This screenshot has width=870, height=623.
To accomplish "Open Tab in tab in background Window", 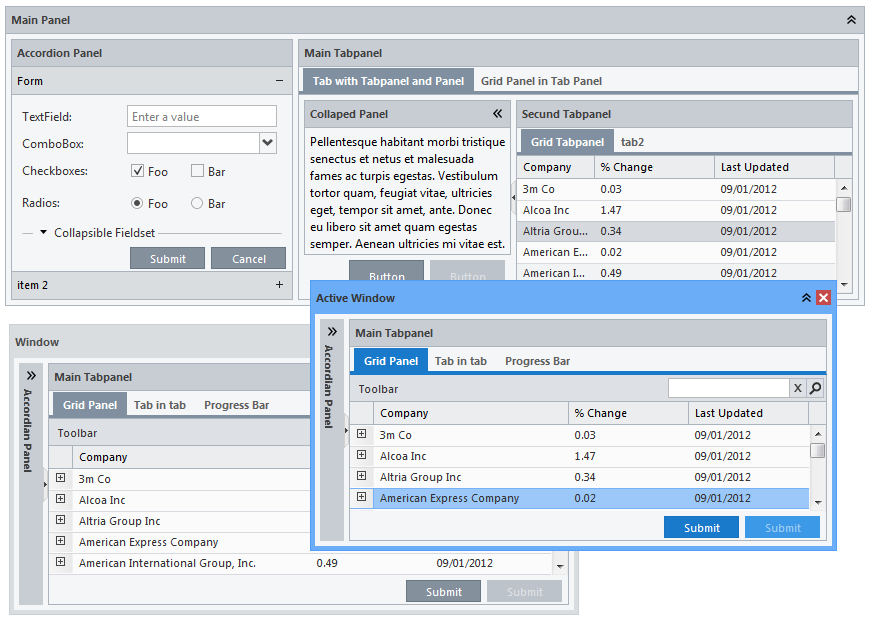I will 160,405.
